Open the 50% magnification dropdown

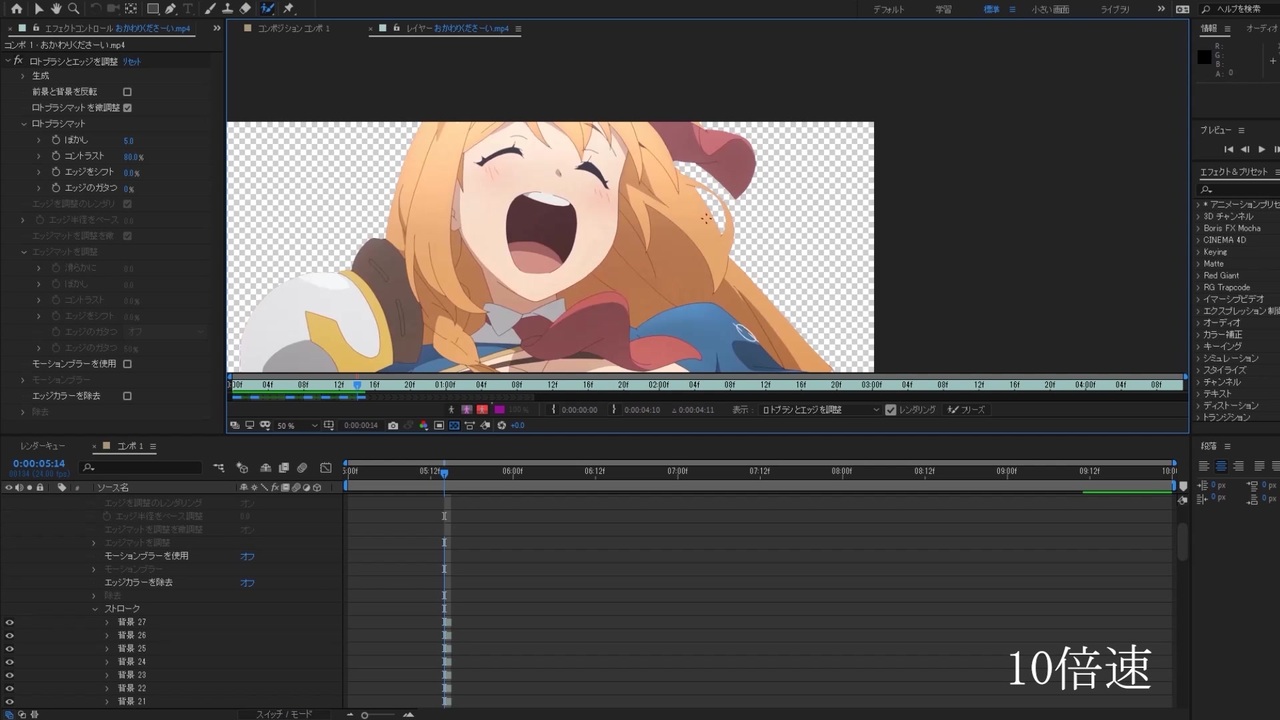tap(297, 425)
